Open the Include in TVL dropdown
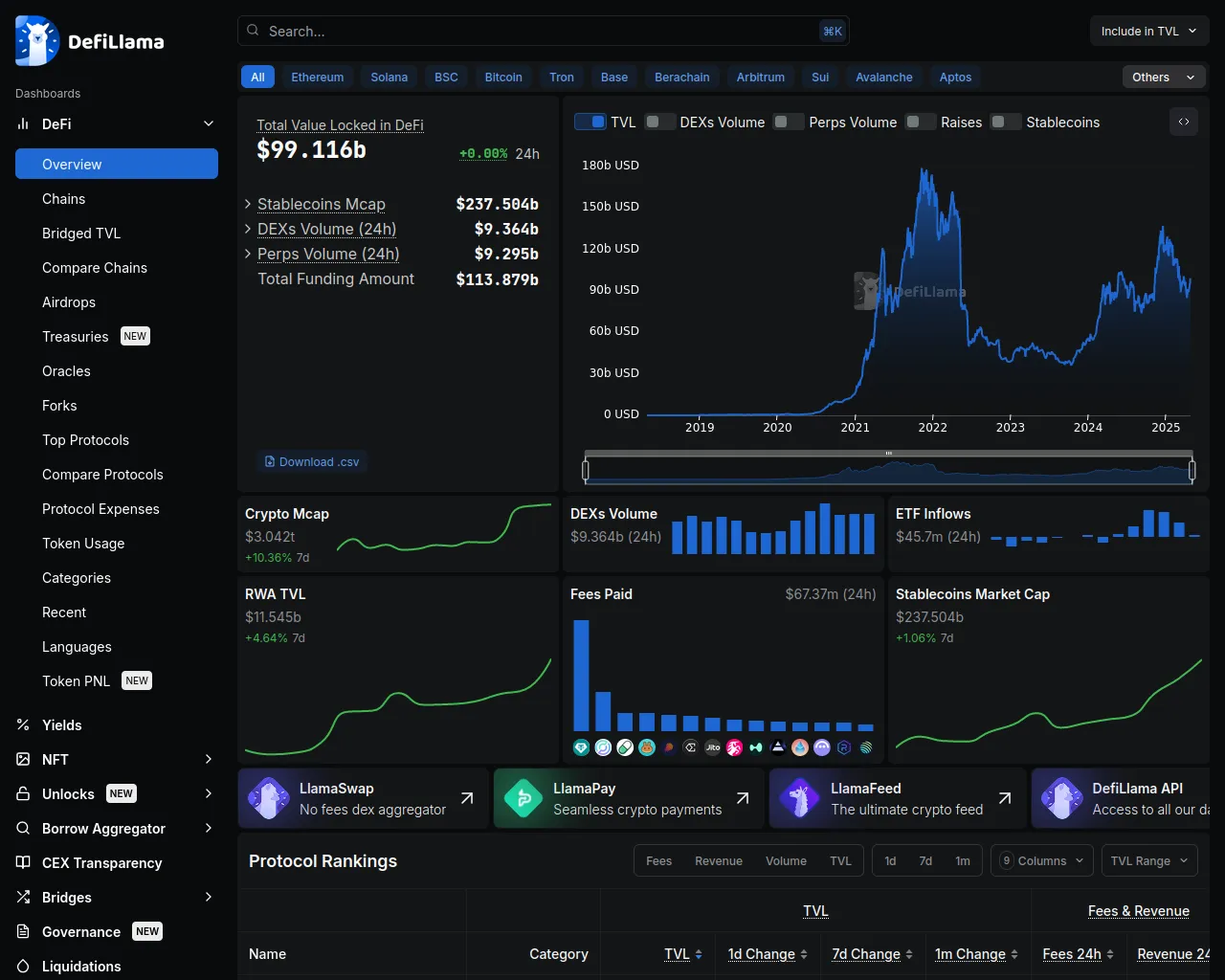The height and width of the screenshot is (980, 1225). pyautogui.click(x=1148, y=32)
